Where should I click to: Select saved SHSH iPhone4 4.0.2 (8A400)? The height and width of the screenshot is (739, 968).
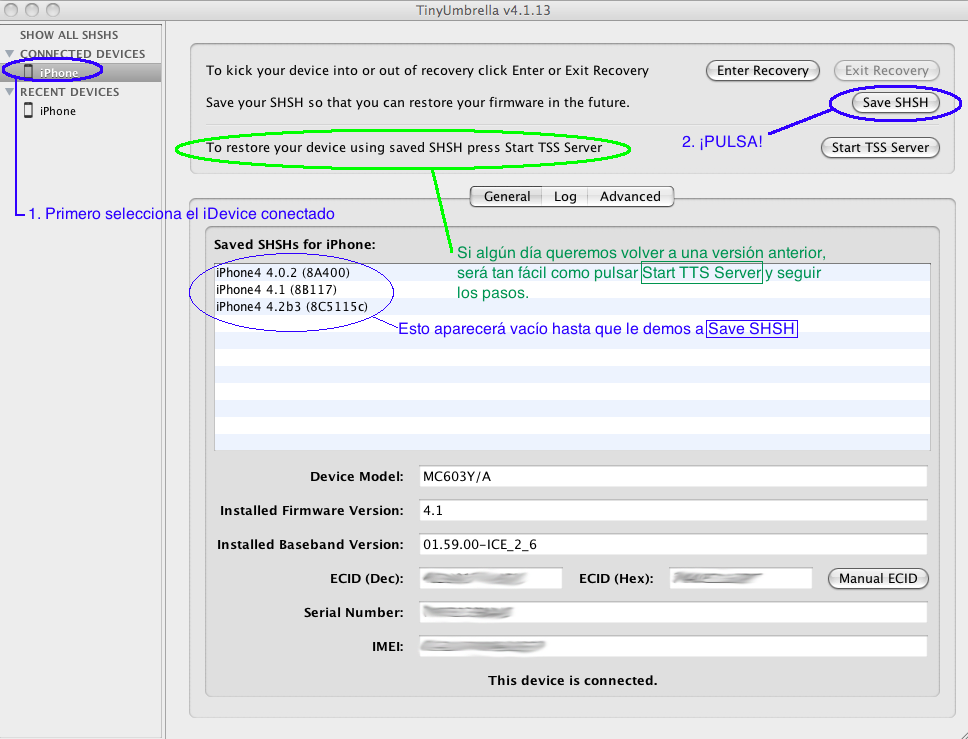pyautogui.click(x=572, y=272)
